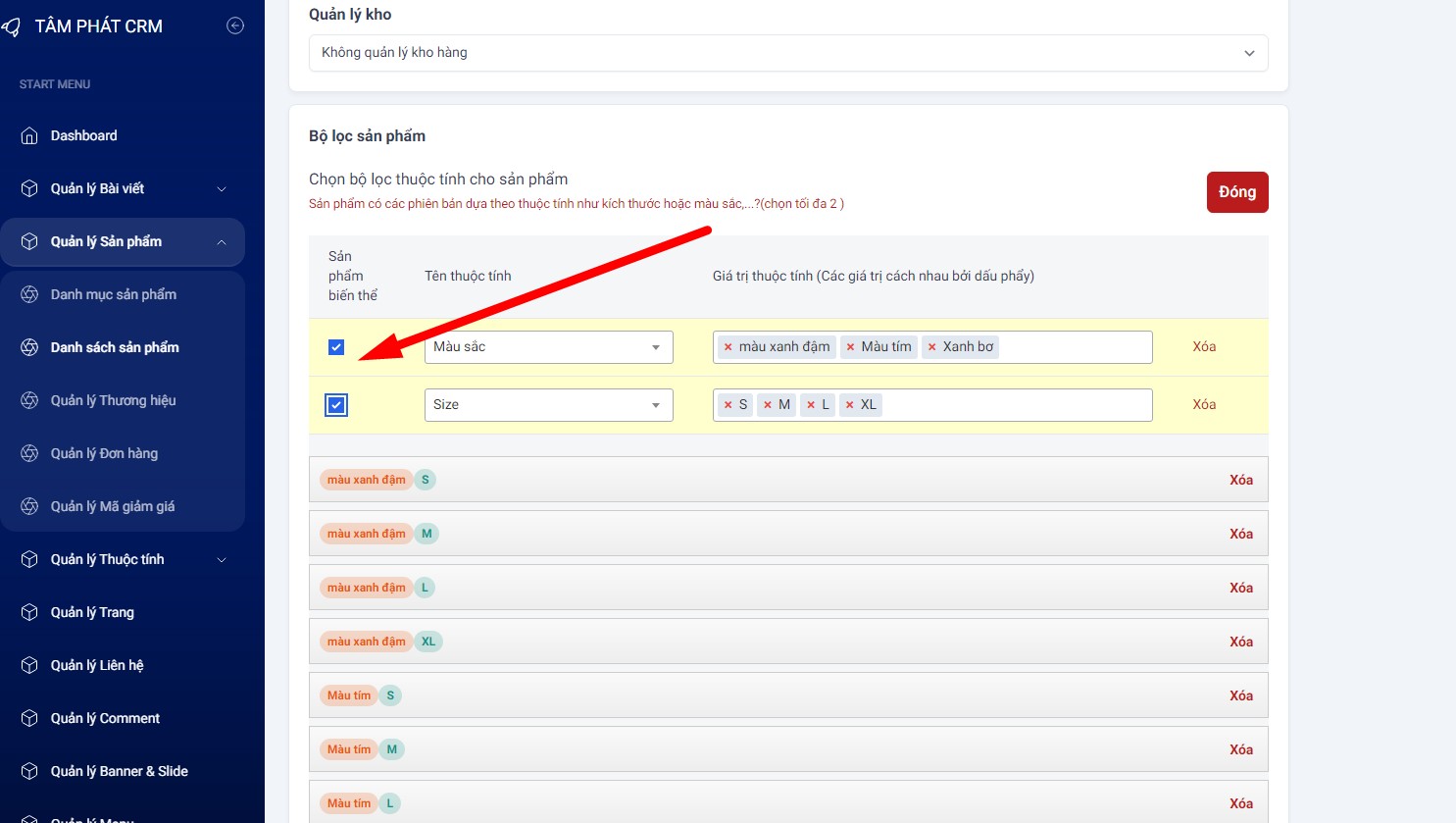Remove the 'màu xanh đậm' tag via x icon
This screenshot has height=823, width=1456.
pyautogui.click(x=728, y=347)
